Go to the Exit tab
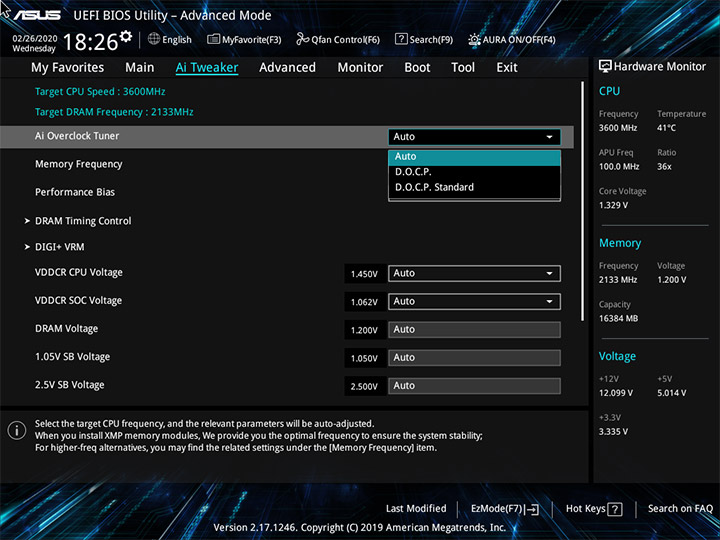 [506, 68]
